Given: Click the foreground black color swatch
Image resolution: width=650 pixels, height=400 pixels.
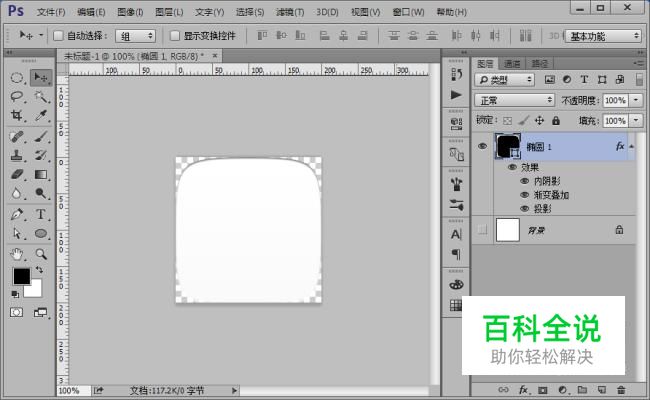Looking at the screenshot, I should point(21,275).
